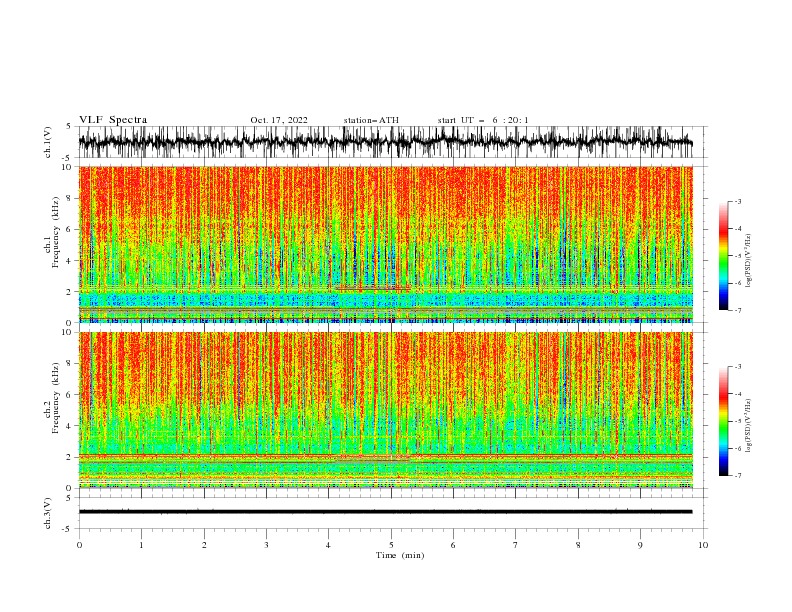Click the "ch.3(V)" axis label
The height and width of the screenshot is (612, 792).
(48, 513)
